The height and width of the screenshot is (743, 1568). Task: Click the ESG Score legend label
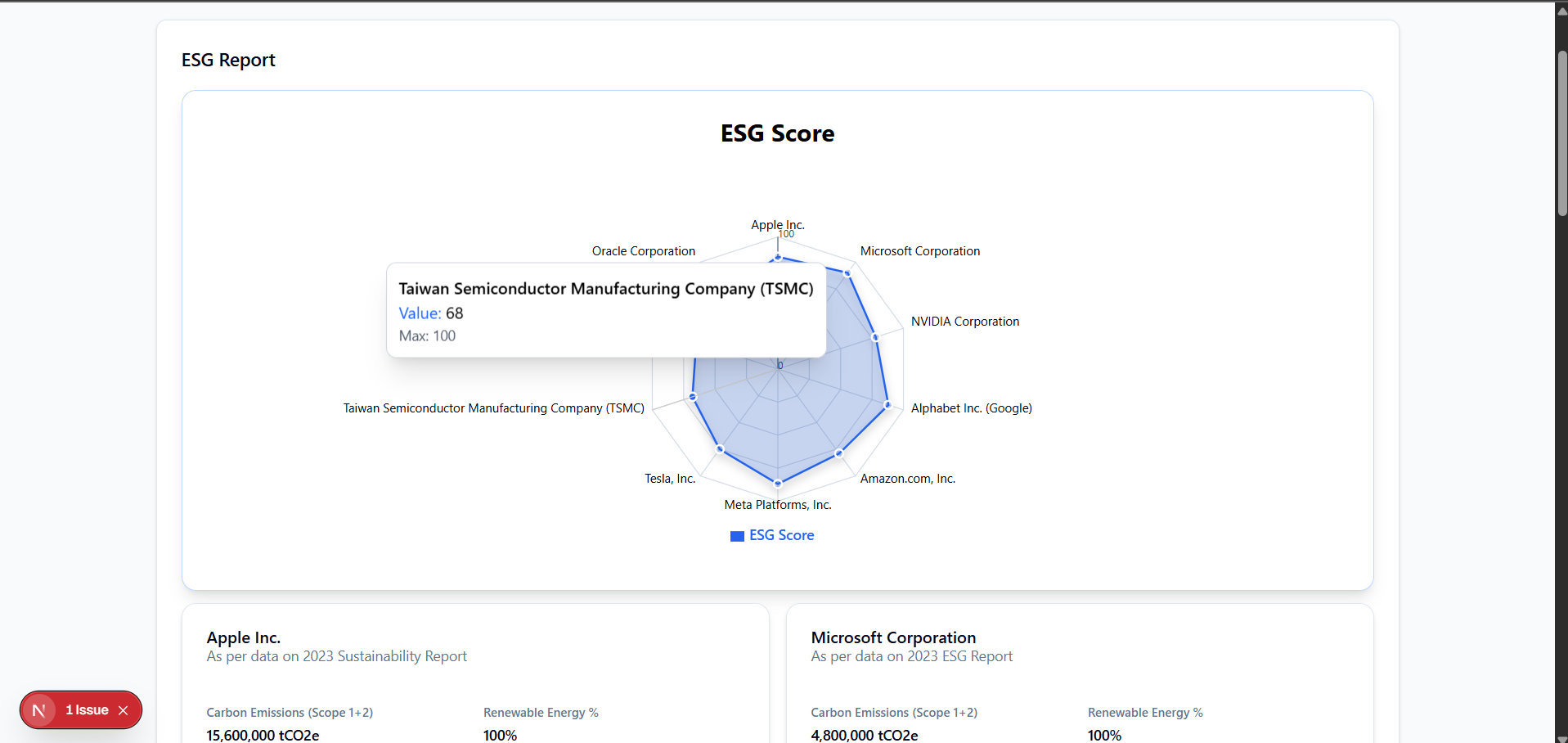(782, 535)
